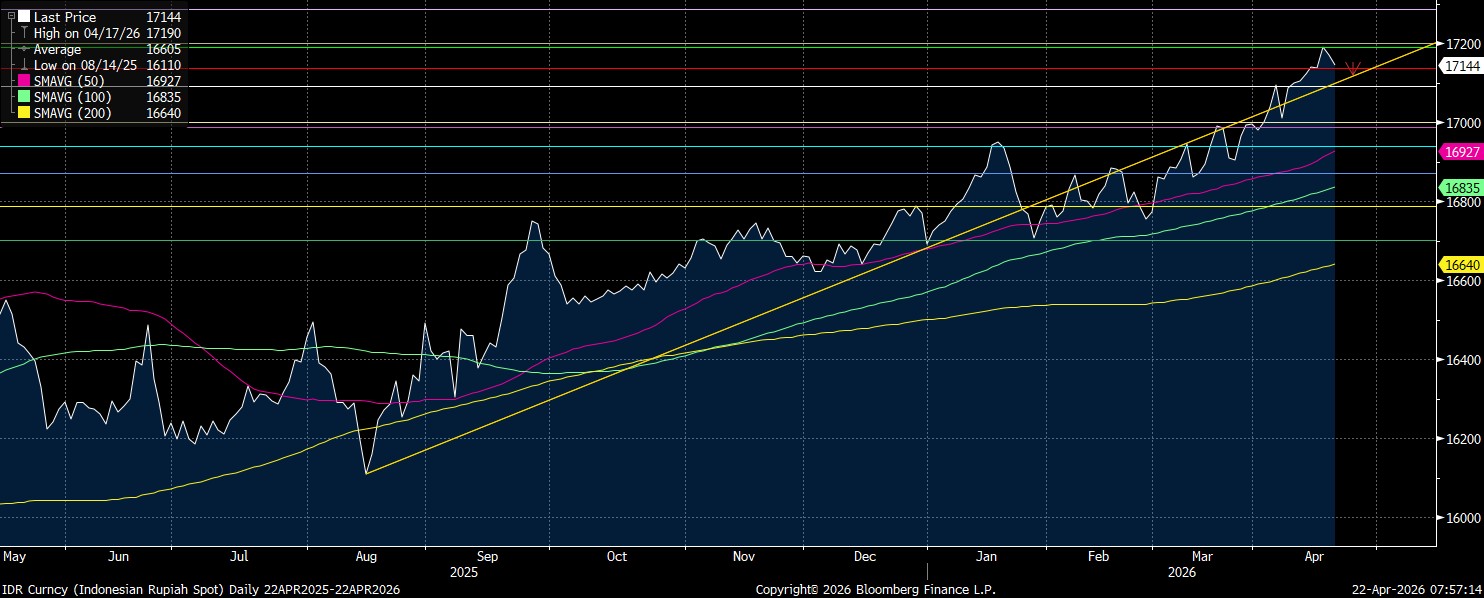Click the magenta 16927 axis label tag

[x=1458, y=152]
